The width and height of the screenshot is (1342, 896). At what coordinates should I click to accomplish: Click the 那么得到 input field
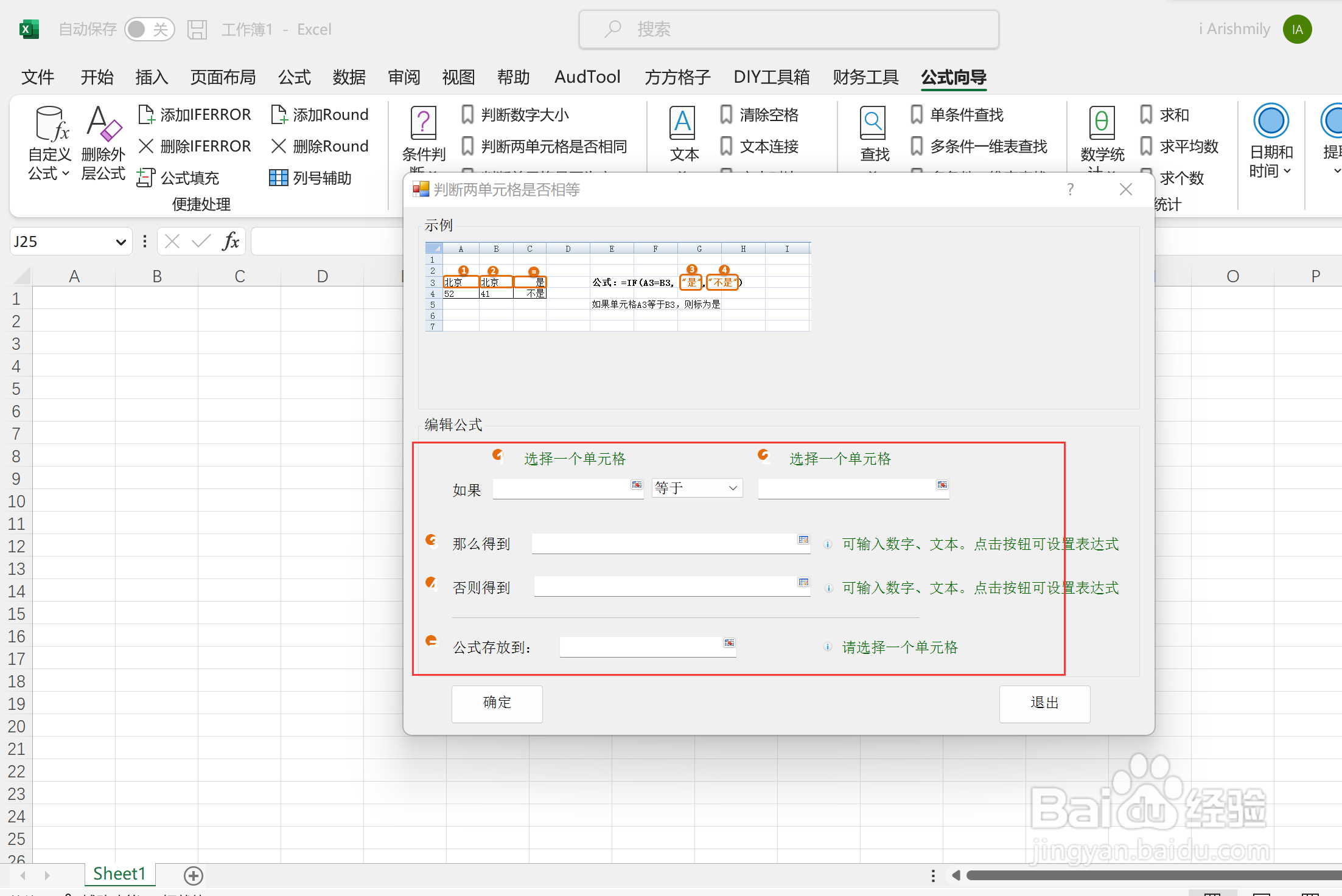pos(671,543)
